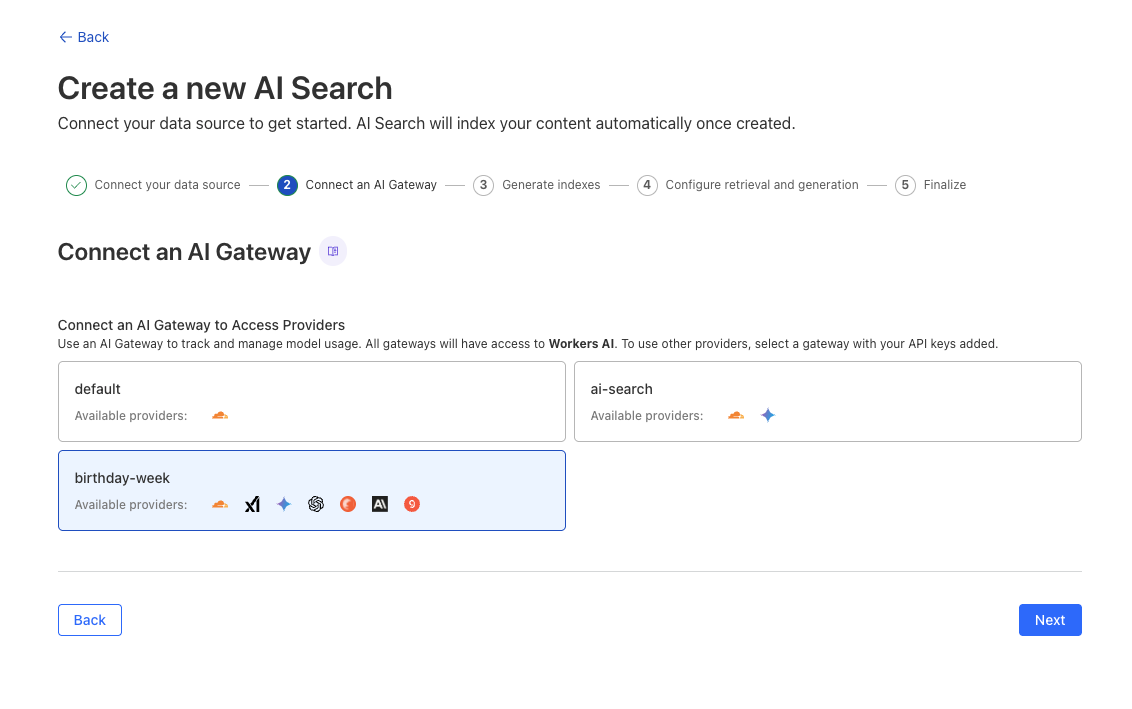The image size is (1132, 709).
Task: Click the xAI provider icon in birthday-week
Action: coord(252,504)
